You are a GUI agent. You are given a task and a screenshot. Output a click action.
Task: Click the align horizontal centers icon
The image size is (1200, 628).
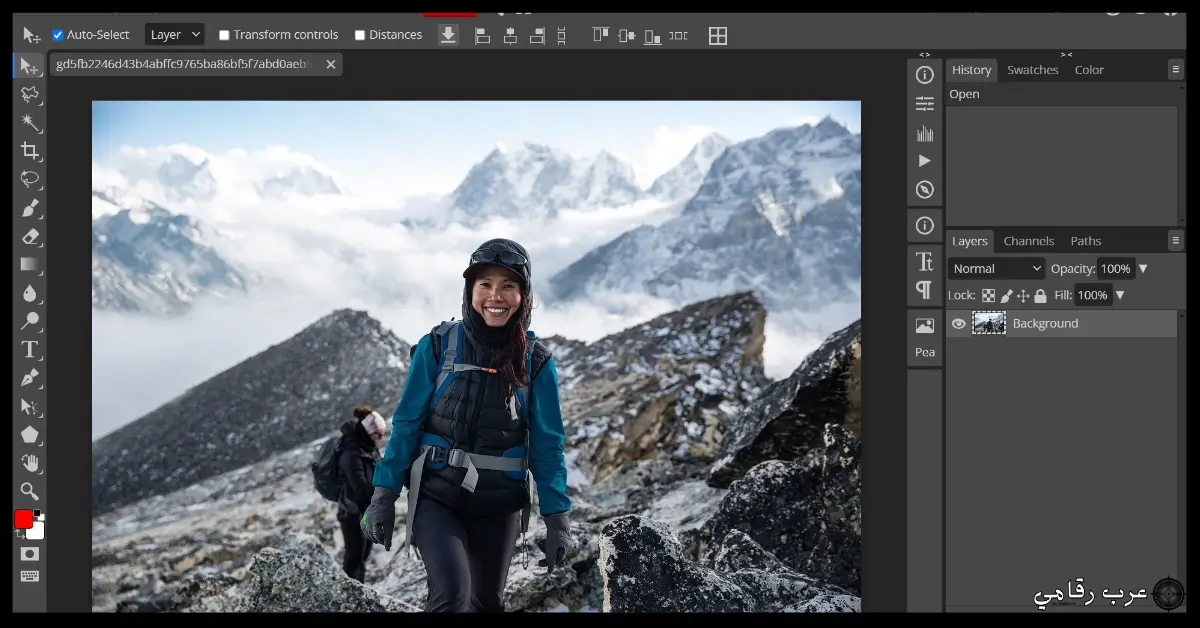(510, 35)
